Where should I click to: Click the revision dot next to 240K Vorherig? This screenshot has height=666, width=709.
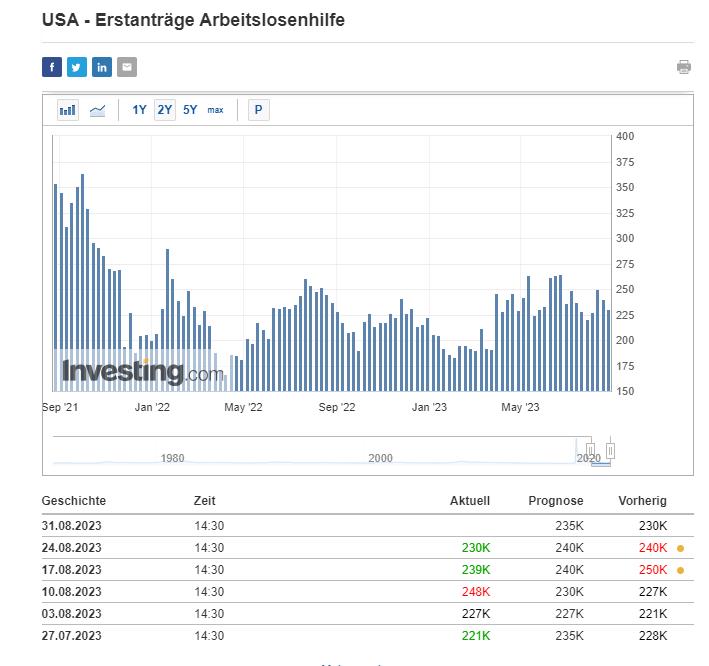click(x=680, y=548)
